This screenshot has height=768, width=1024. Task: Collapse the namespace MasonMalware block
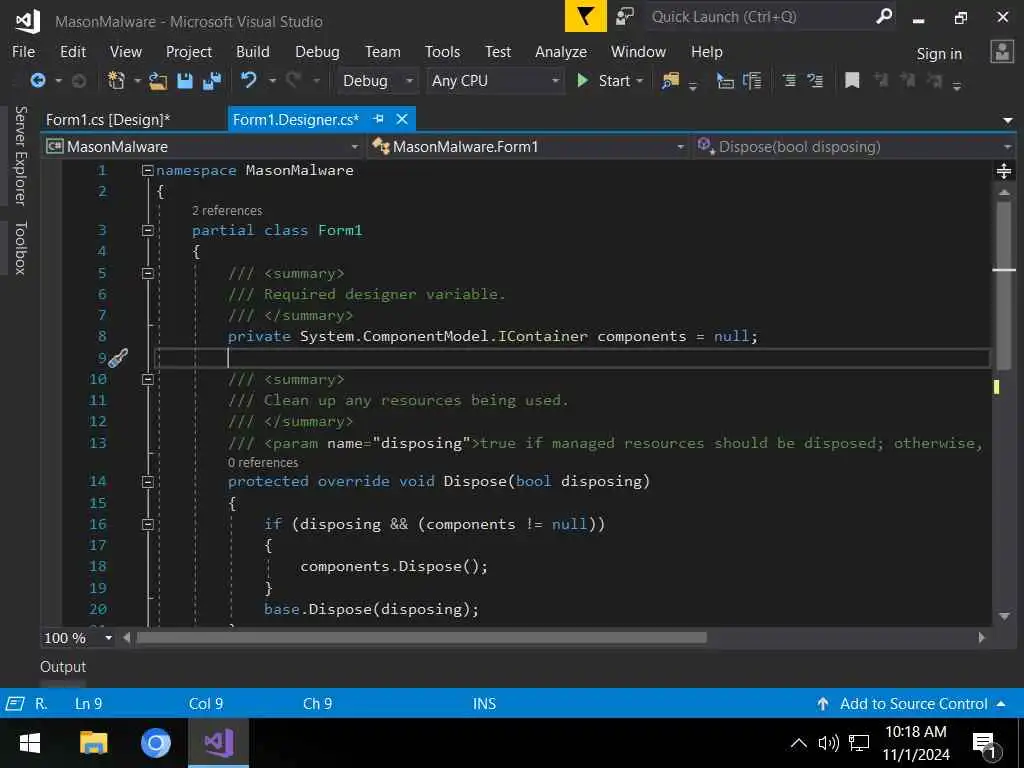click(148, 170)
